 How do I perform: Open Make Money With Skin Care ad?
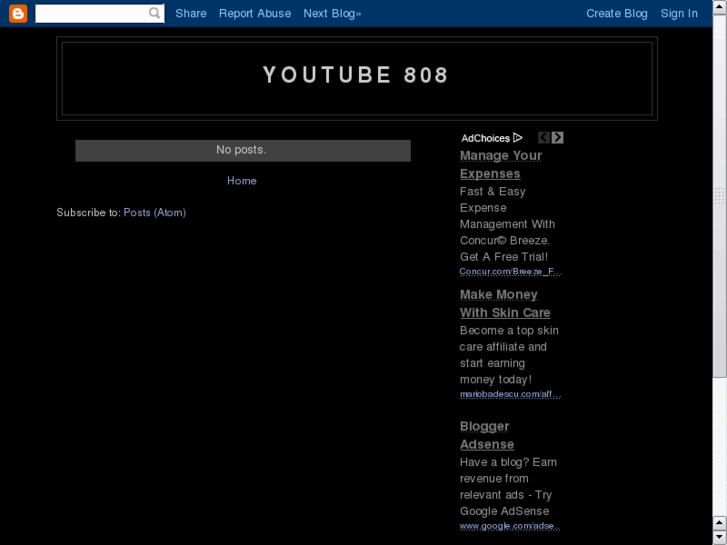[x=505, y=304]
